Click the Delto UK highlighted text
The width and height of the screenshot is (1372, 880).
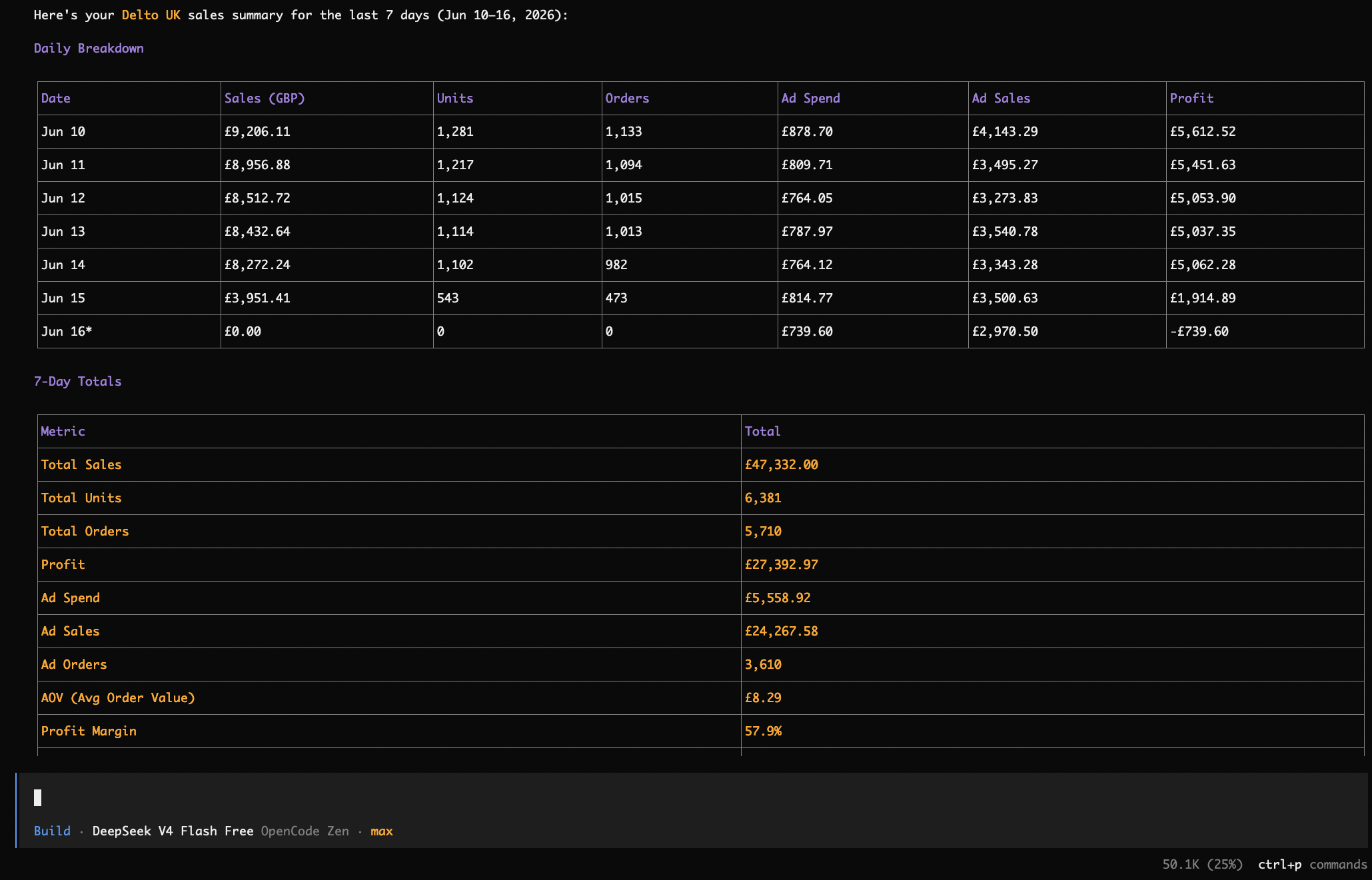(x=151, y=15)
